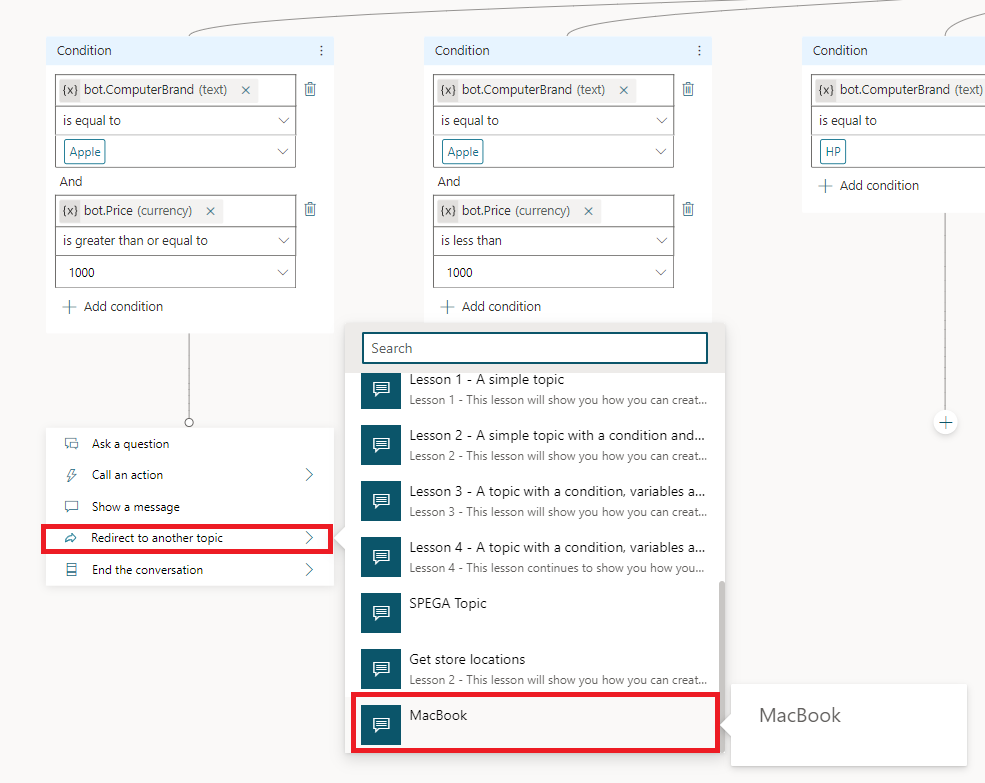Delete the second condition's ComputerBrand row

(x=688, y=89)
